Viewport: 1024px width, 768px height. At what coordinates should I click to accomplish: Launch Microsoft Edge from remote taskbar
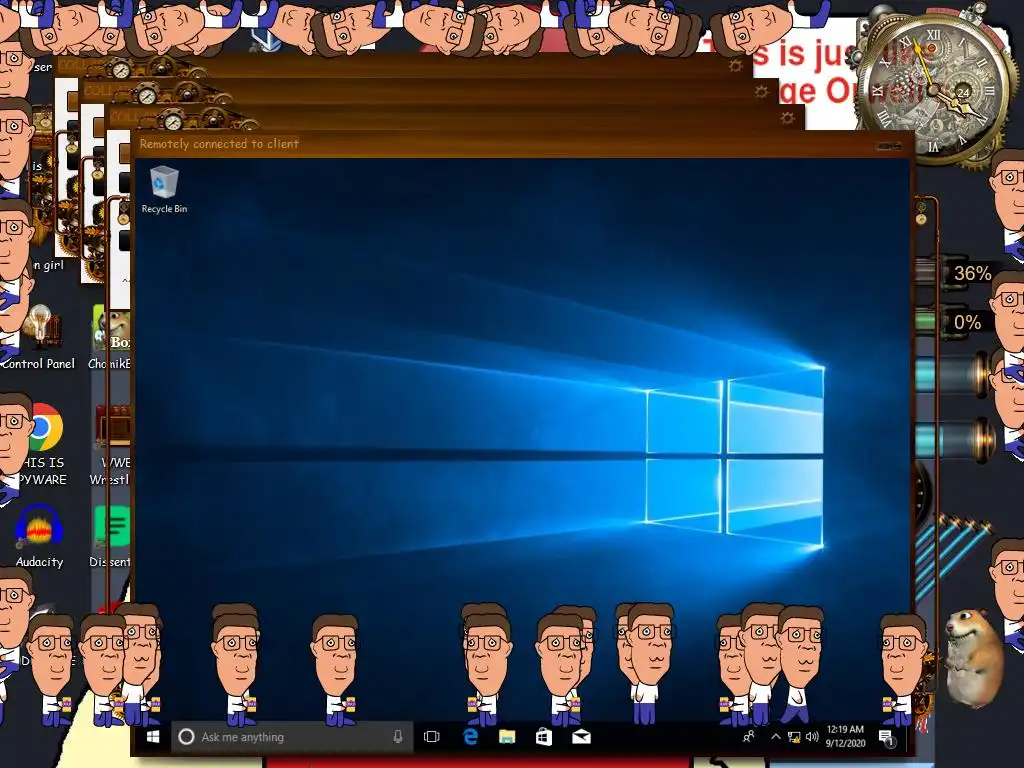pos(470,737)
